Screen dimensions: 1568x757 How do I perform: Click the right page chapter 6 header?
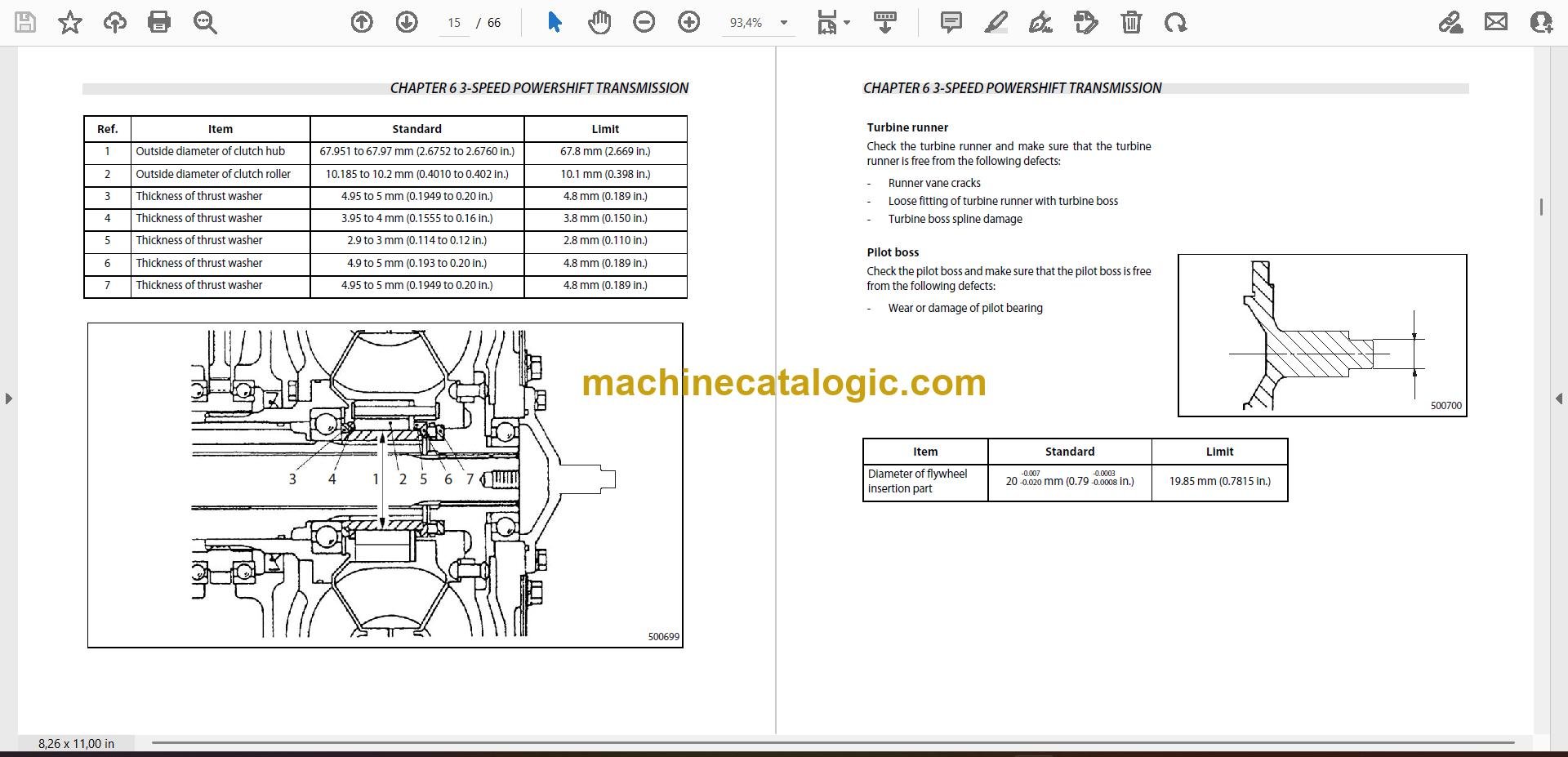(1012, 88)
